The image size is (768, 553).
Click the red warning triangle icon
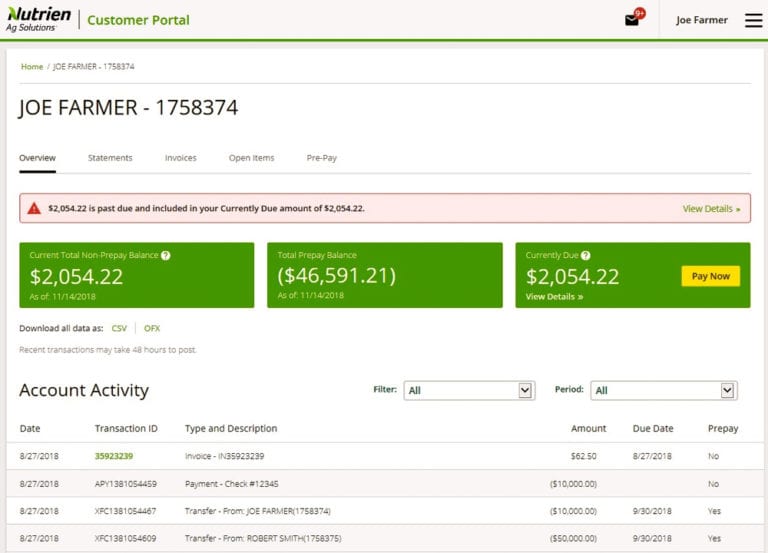pos(34,208)
